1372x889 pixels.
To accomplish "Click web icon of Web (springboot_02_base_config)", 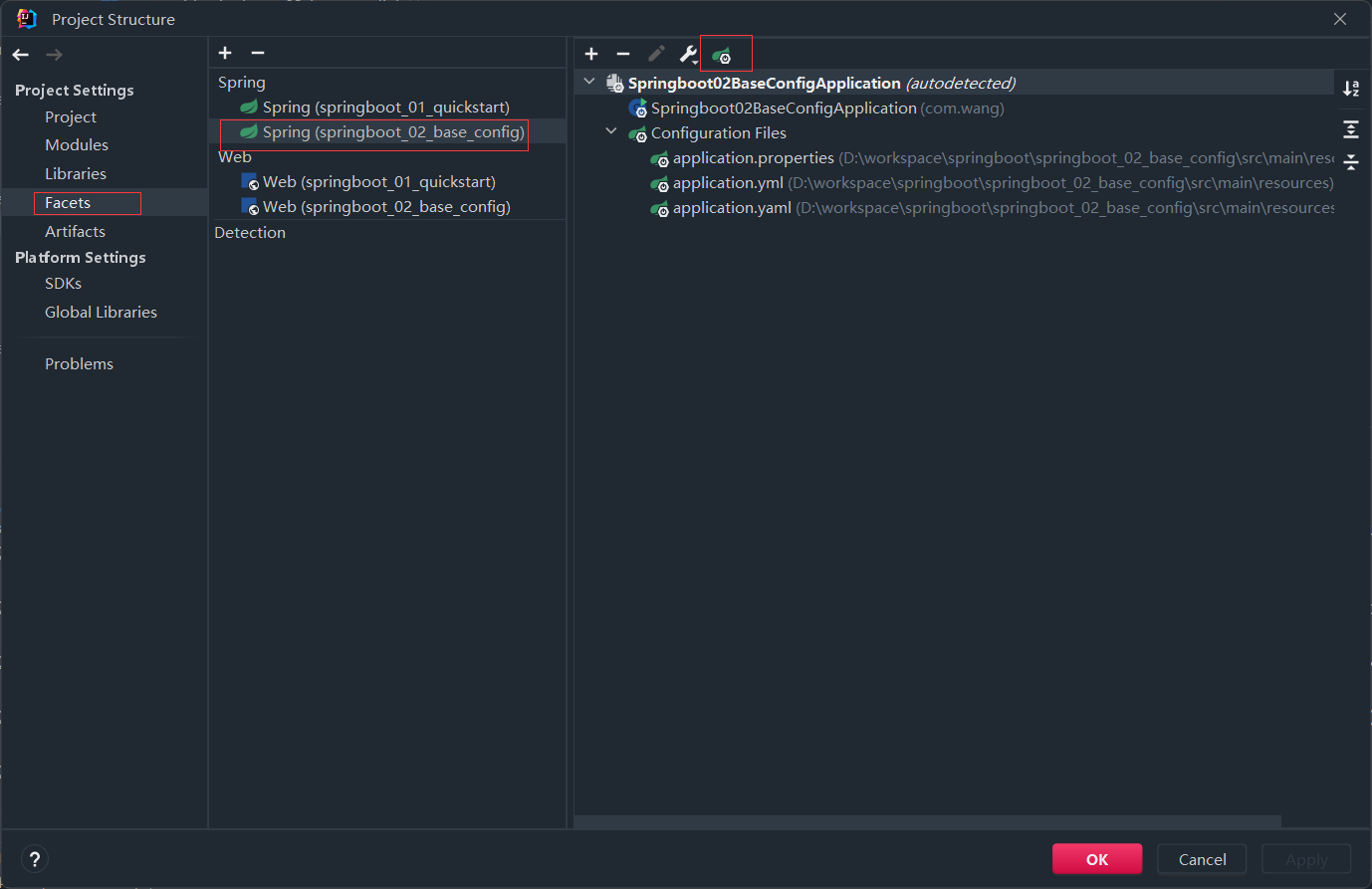I will coord(250,206).
